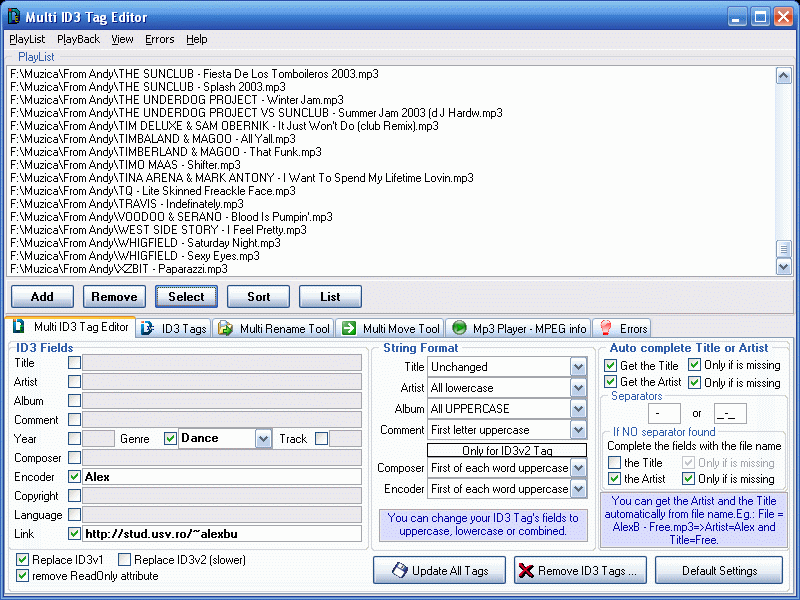Screen dimensions: 800x600
Task: Click the ID3 Tags tab icon
Action: point(147,328)
